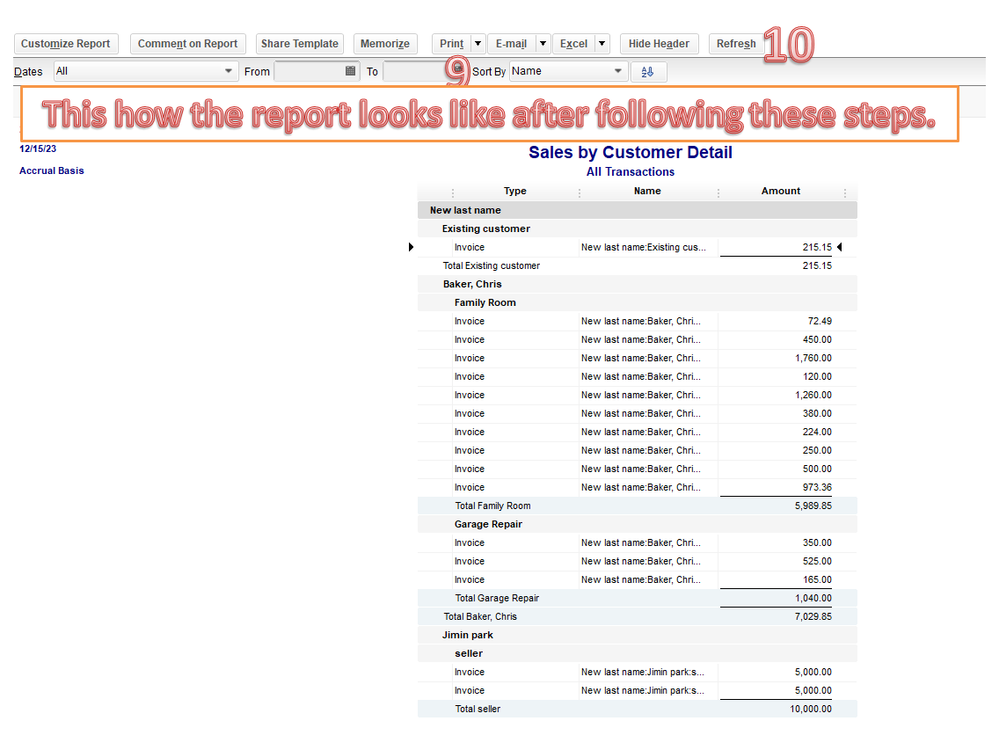Click Share Template button
Viewport: 999px width, 749px height.
coord(299,44)
